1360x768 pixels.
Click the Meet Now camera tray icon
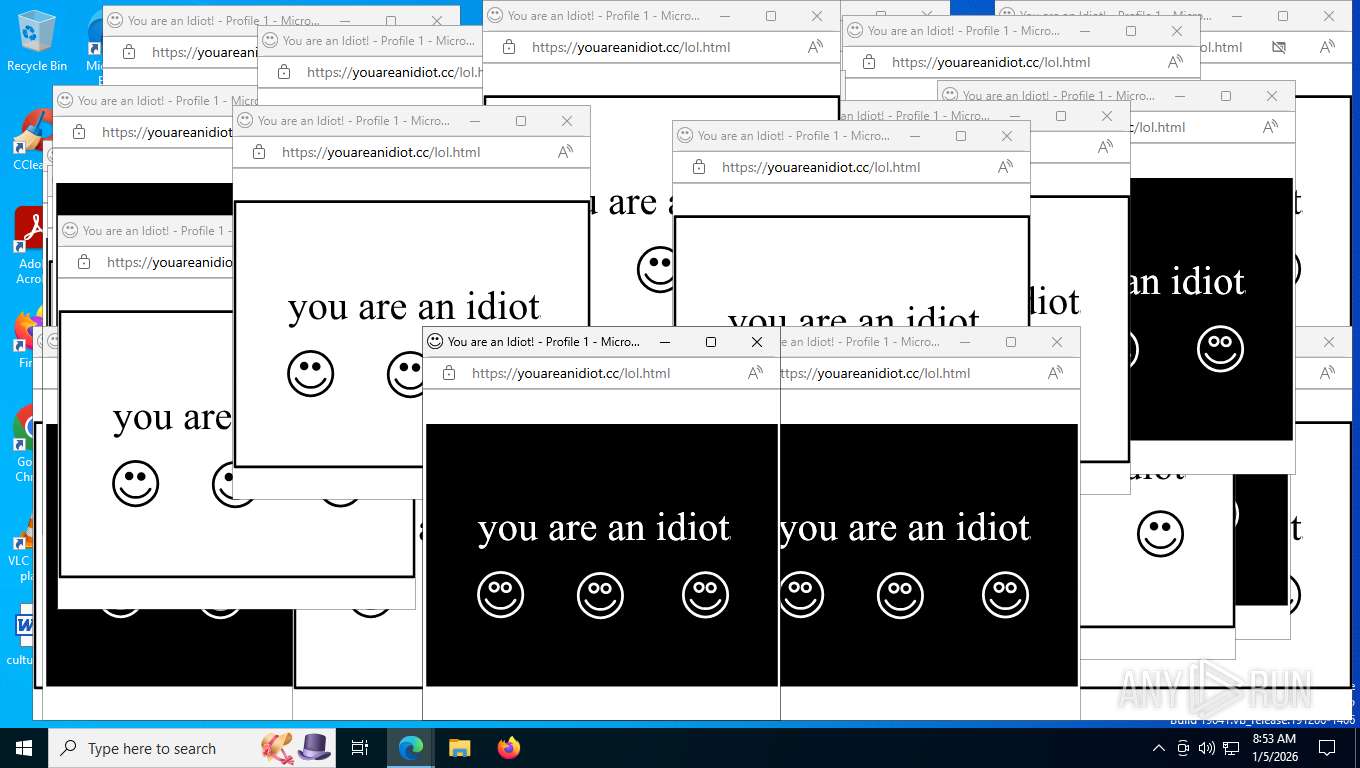pos(1183,748)
